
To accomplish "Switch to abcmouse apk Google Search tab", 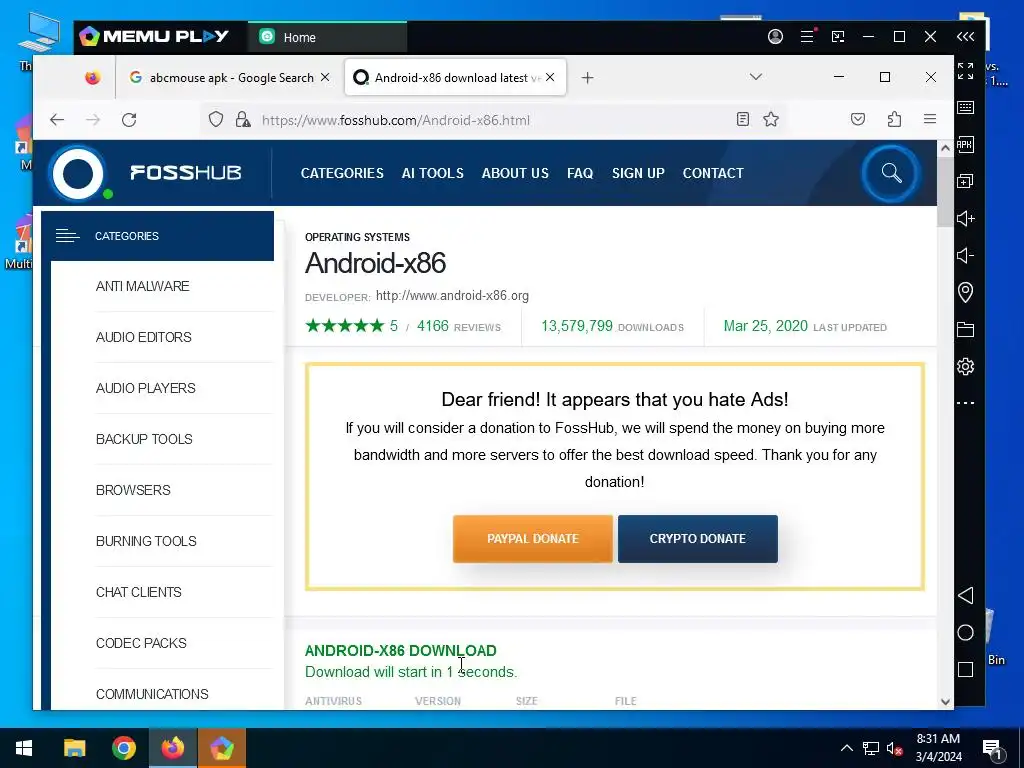I will (231, 78).
